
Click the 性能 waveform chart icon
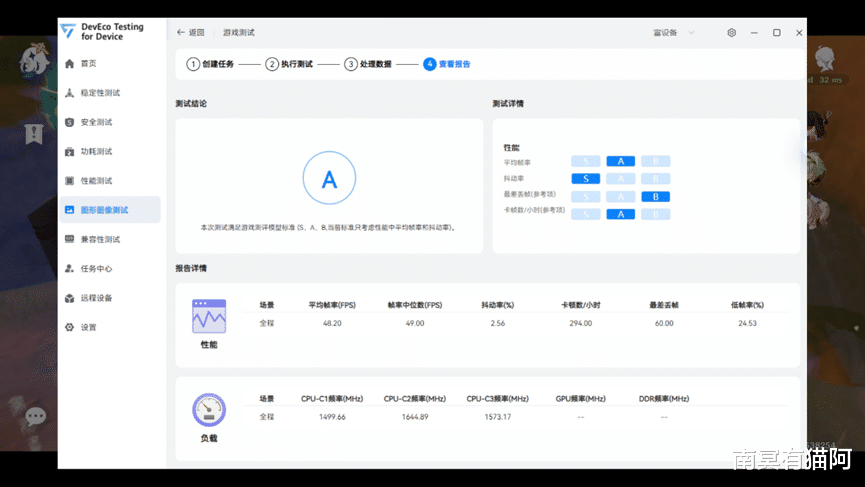(209, 316)
